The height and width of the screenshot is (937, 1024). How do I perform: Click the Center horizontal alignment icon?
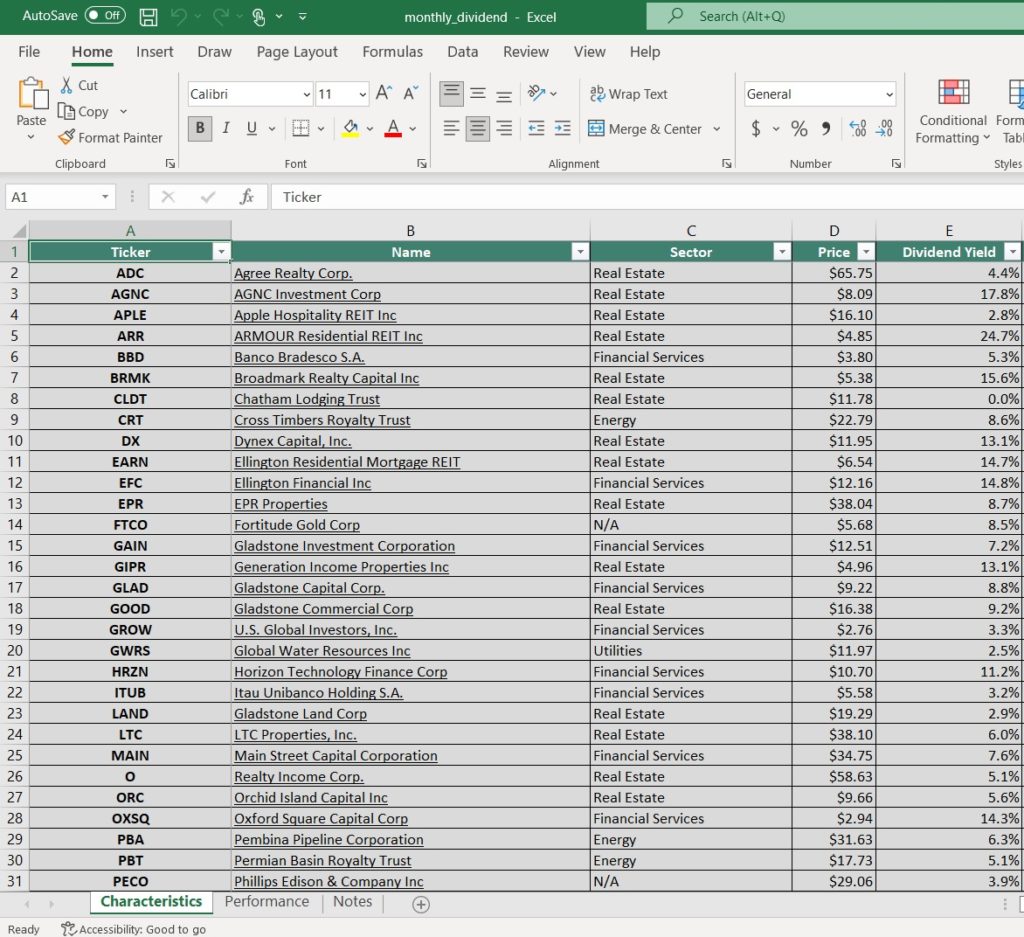point(478,128)
